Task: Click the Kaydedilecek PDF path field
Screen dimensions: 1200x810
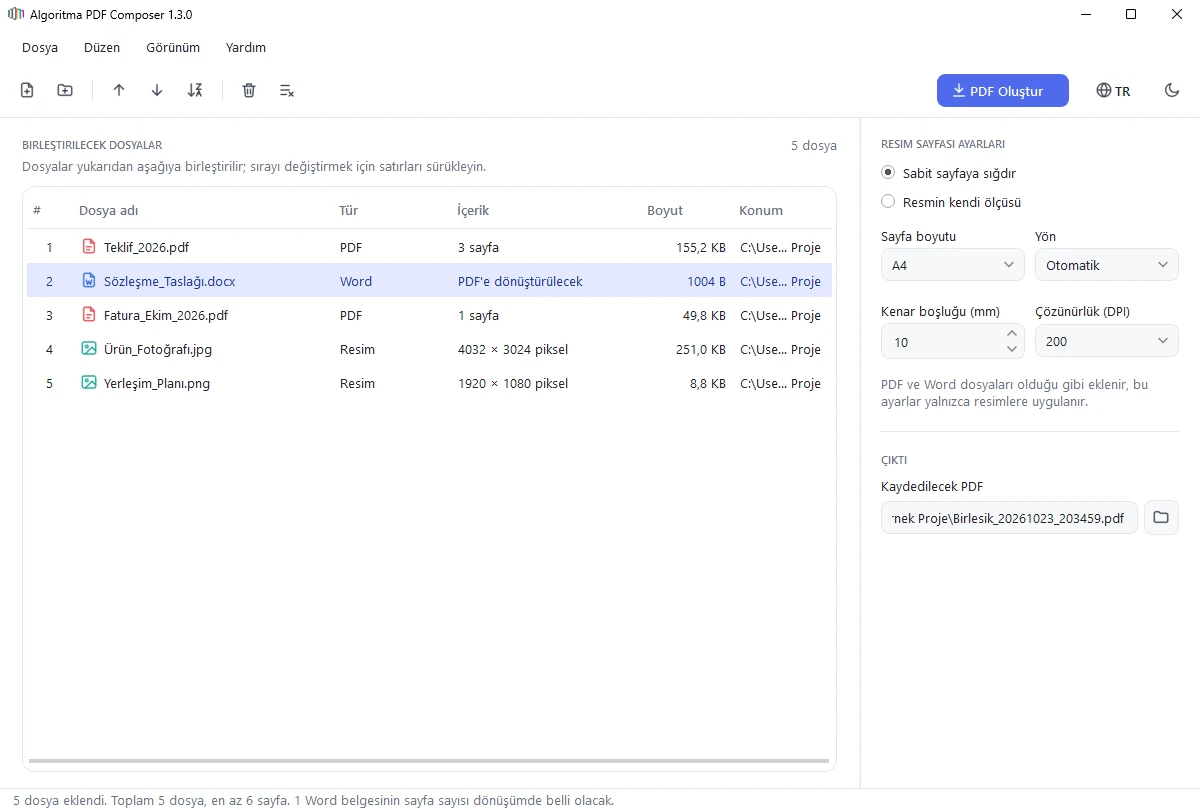Action: point(1009,518)
